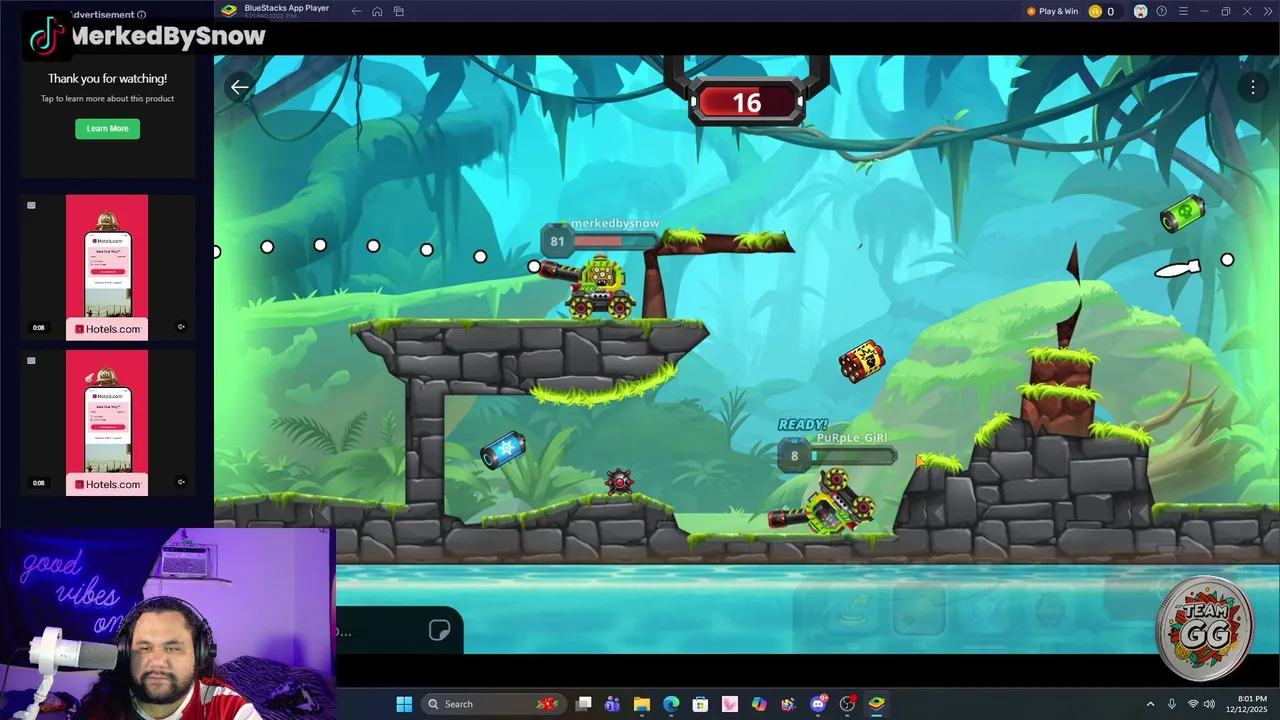This screenshot has height=720, width=1280.
Task: Go to BlueStacks home screen
Action: 377,11
